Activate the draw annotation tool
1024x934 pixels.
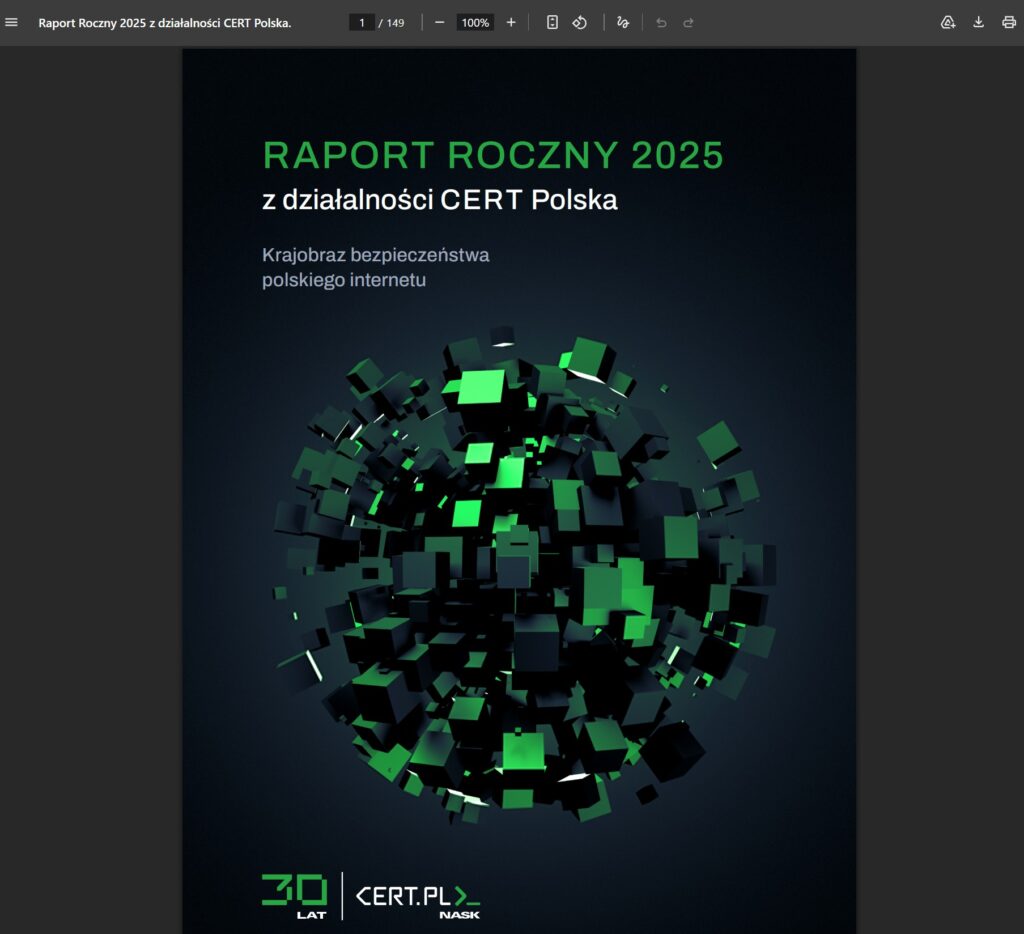click(623, 23)
